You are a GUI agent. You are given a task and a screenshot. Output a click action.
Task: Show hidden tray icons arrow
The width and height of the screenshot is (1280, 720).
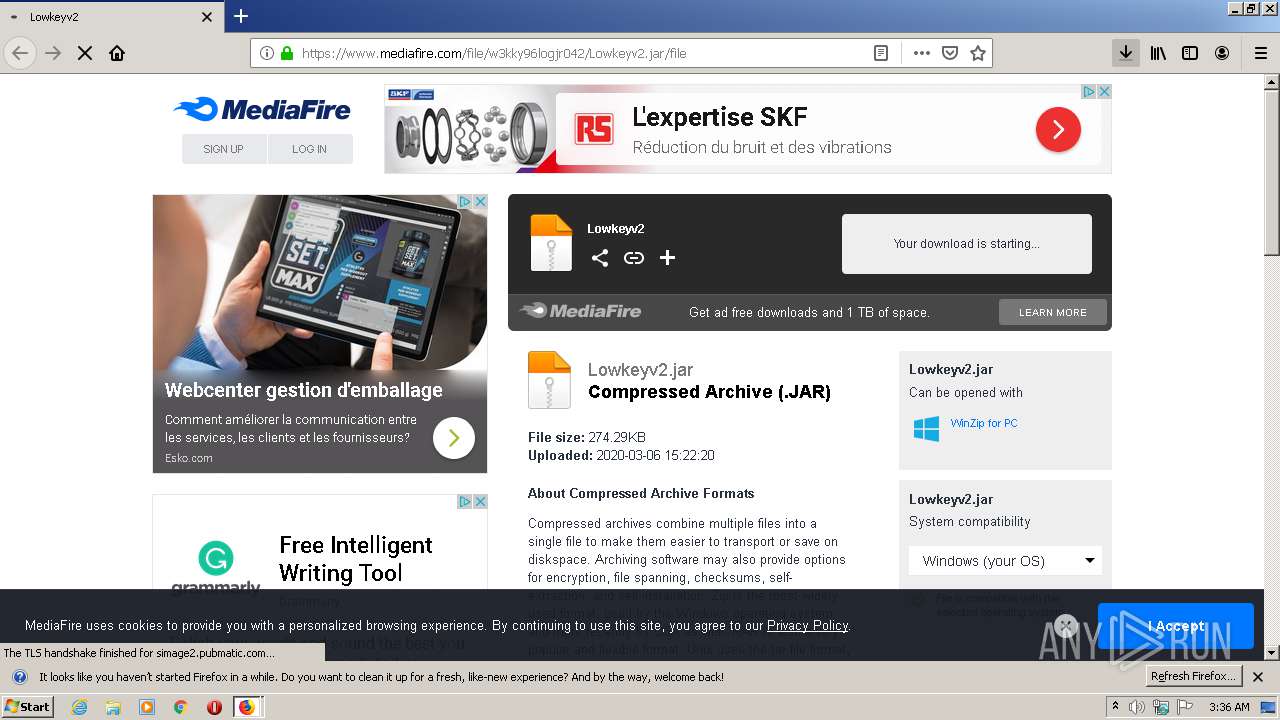1115,707
